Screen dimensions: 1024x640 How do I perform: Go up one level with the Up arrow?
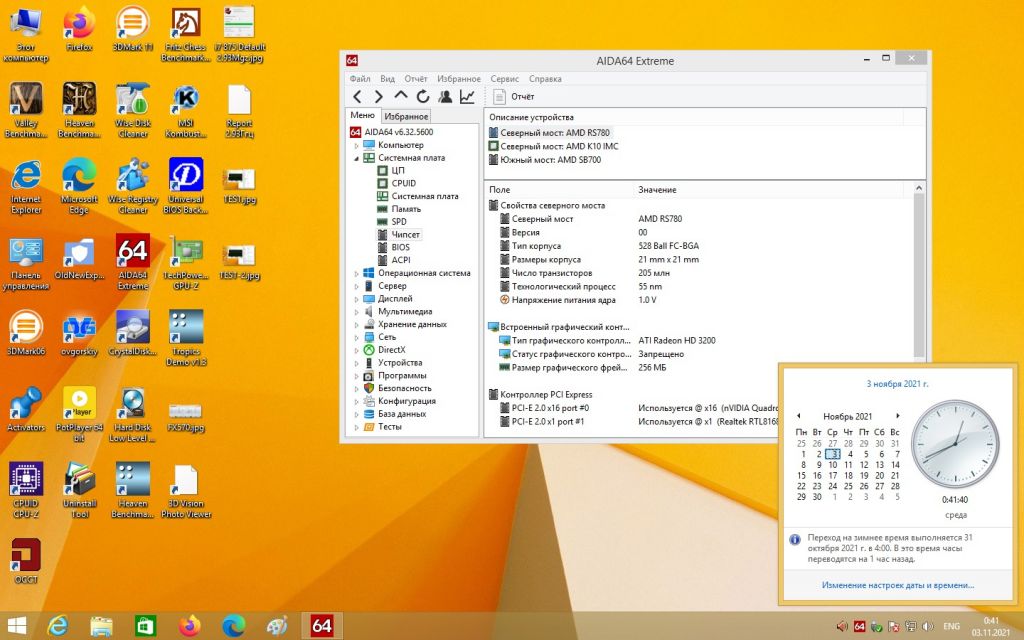[400, 96]
